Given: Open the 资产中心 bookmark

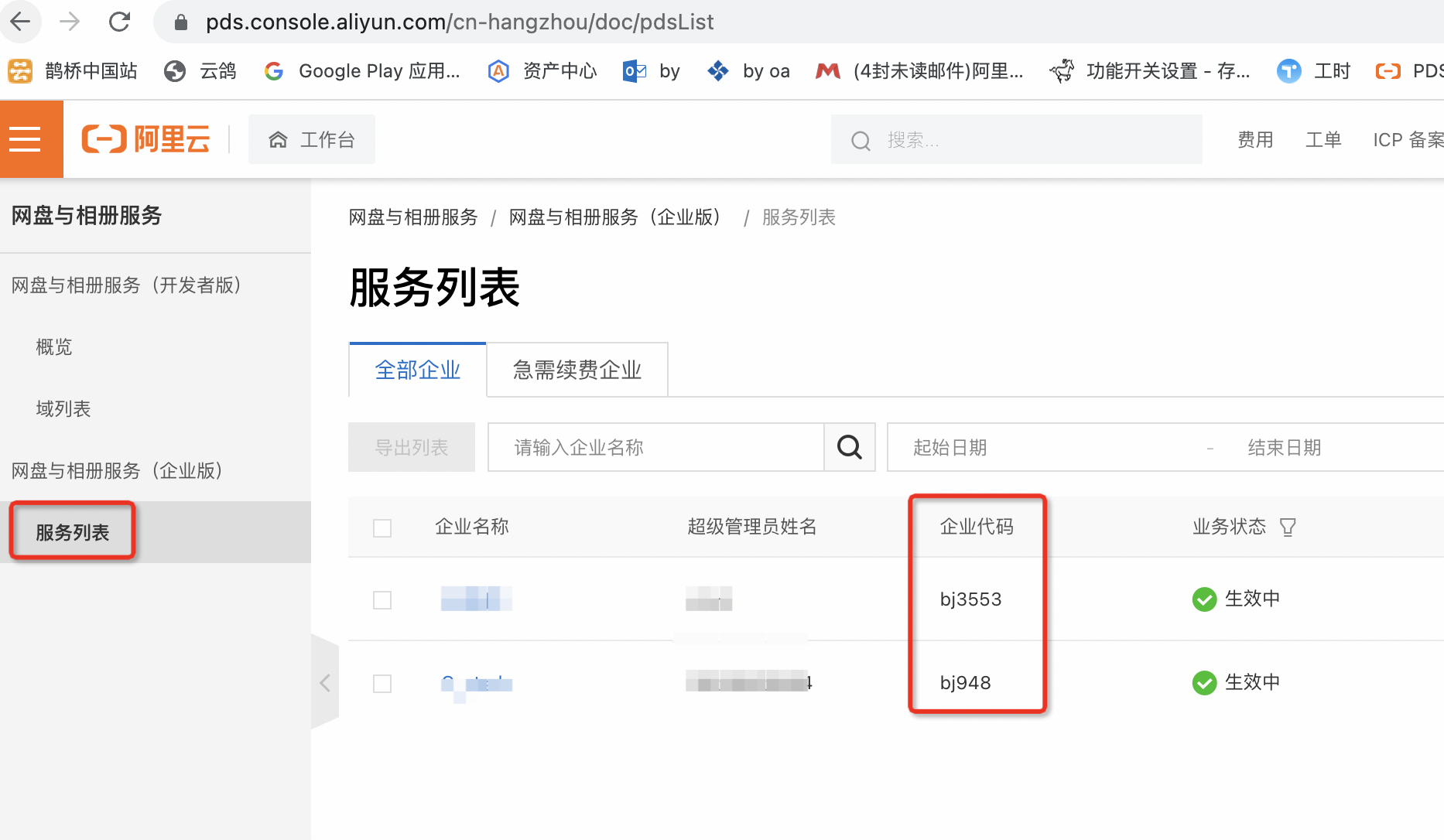Looking at the screenshot, I should click(x=542, y=71).
